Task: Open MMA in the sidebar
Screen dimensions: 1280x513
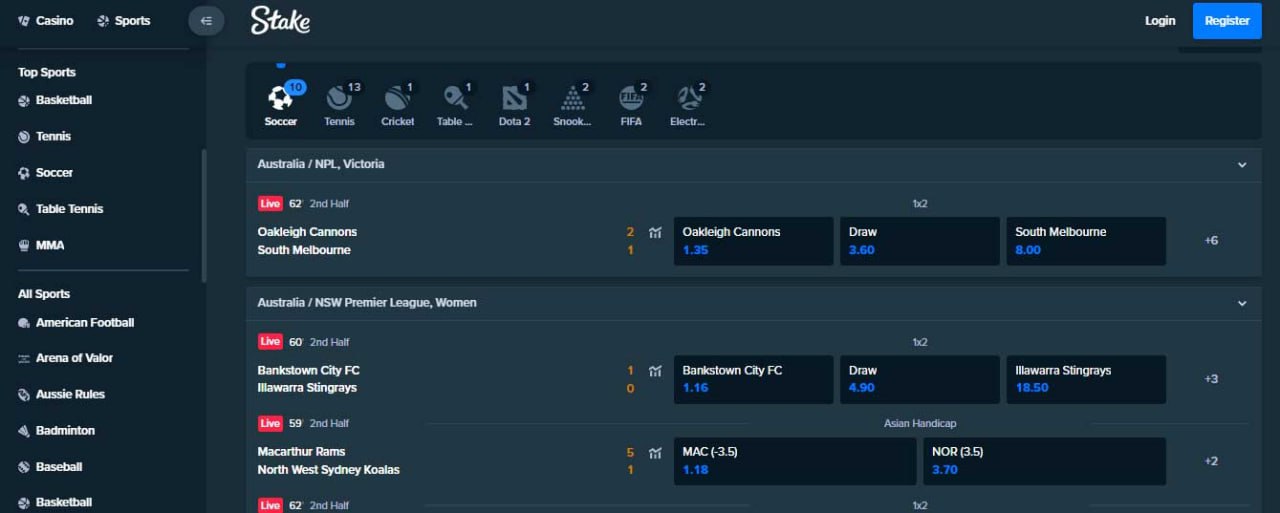Action: pos(41,245)
